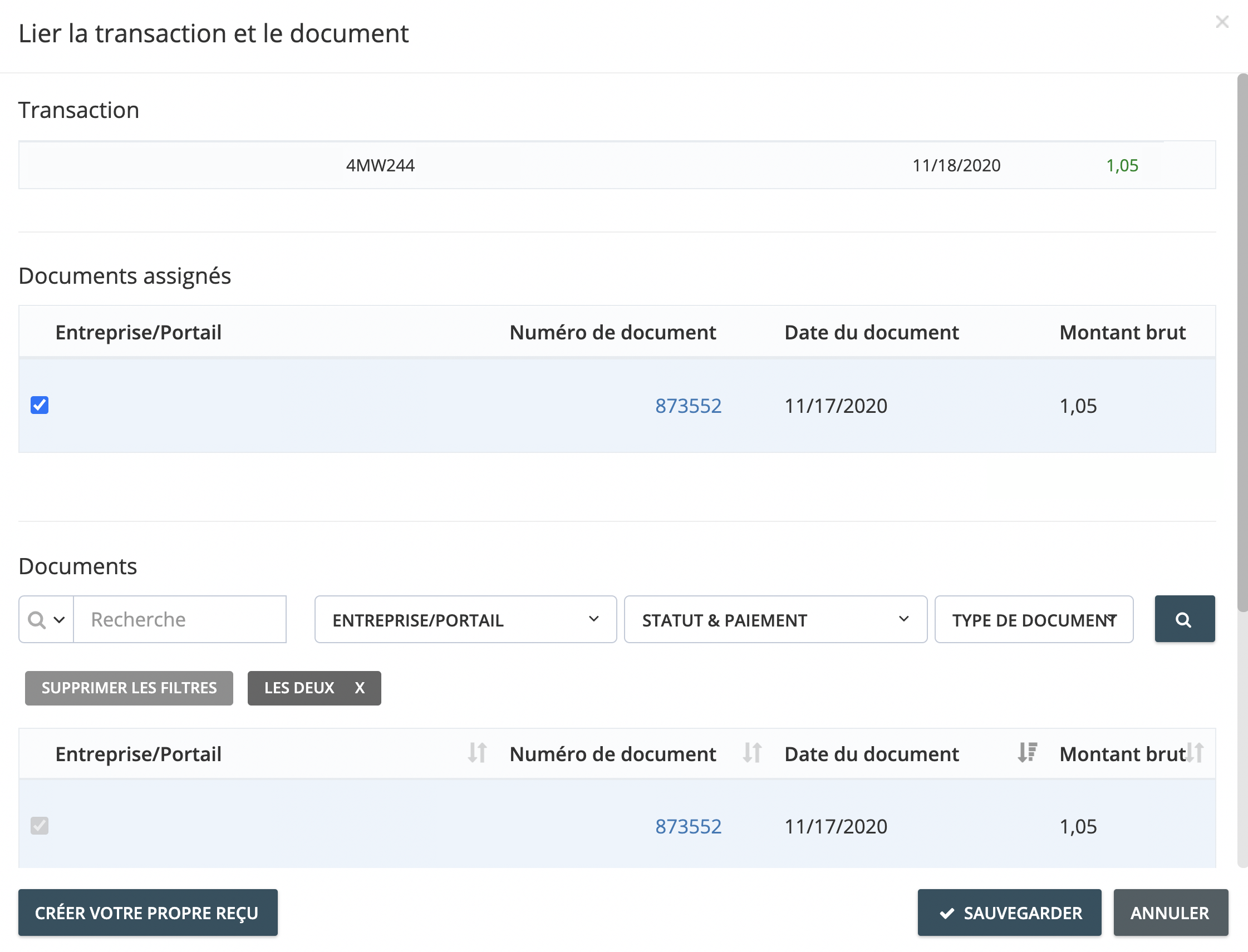Save with the SAUVEGARDER button
The height and width of the screenshot is (952, 1248).
click(x=1009, y=912)
